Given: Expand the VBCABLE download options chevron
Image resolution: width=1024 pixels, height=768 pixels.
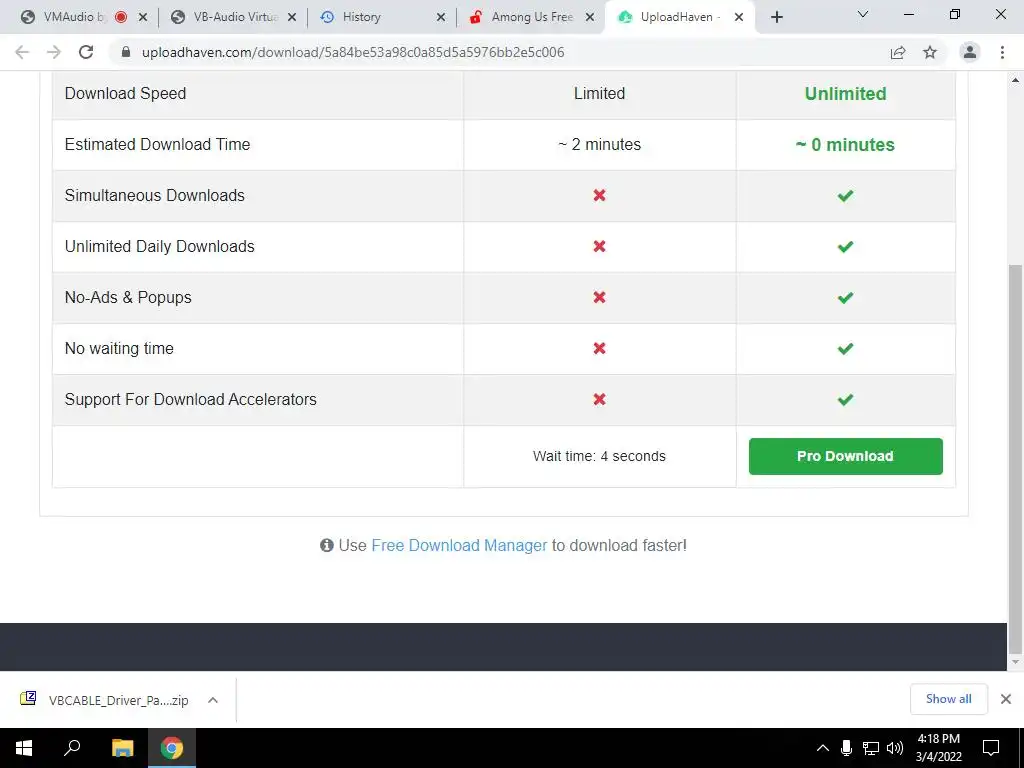Looking at the screenshot, I should click(213, 700).
